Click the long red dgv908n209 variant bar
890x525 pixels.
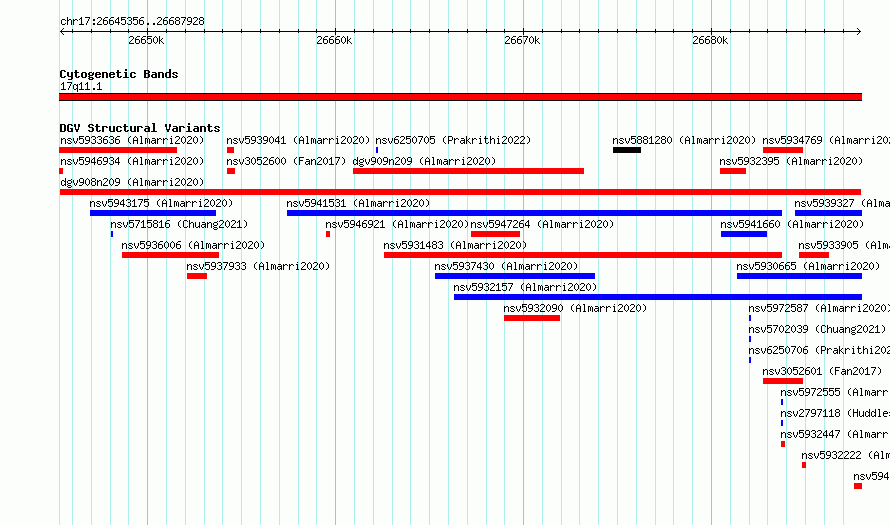point(460,192)
